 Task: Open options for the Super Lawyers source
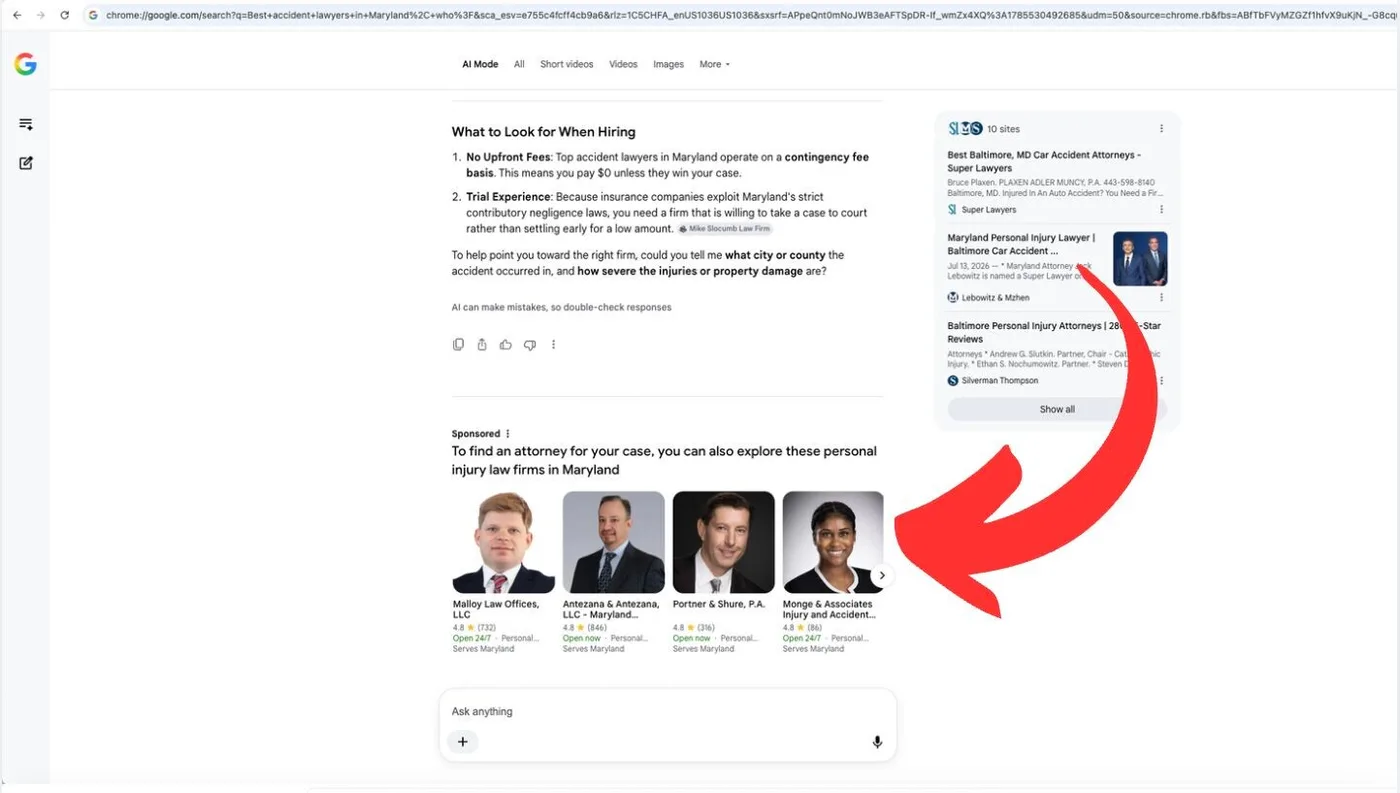point(1161,210)
